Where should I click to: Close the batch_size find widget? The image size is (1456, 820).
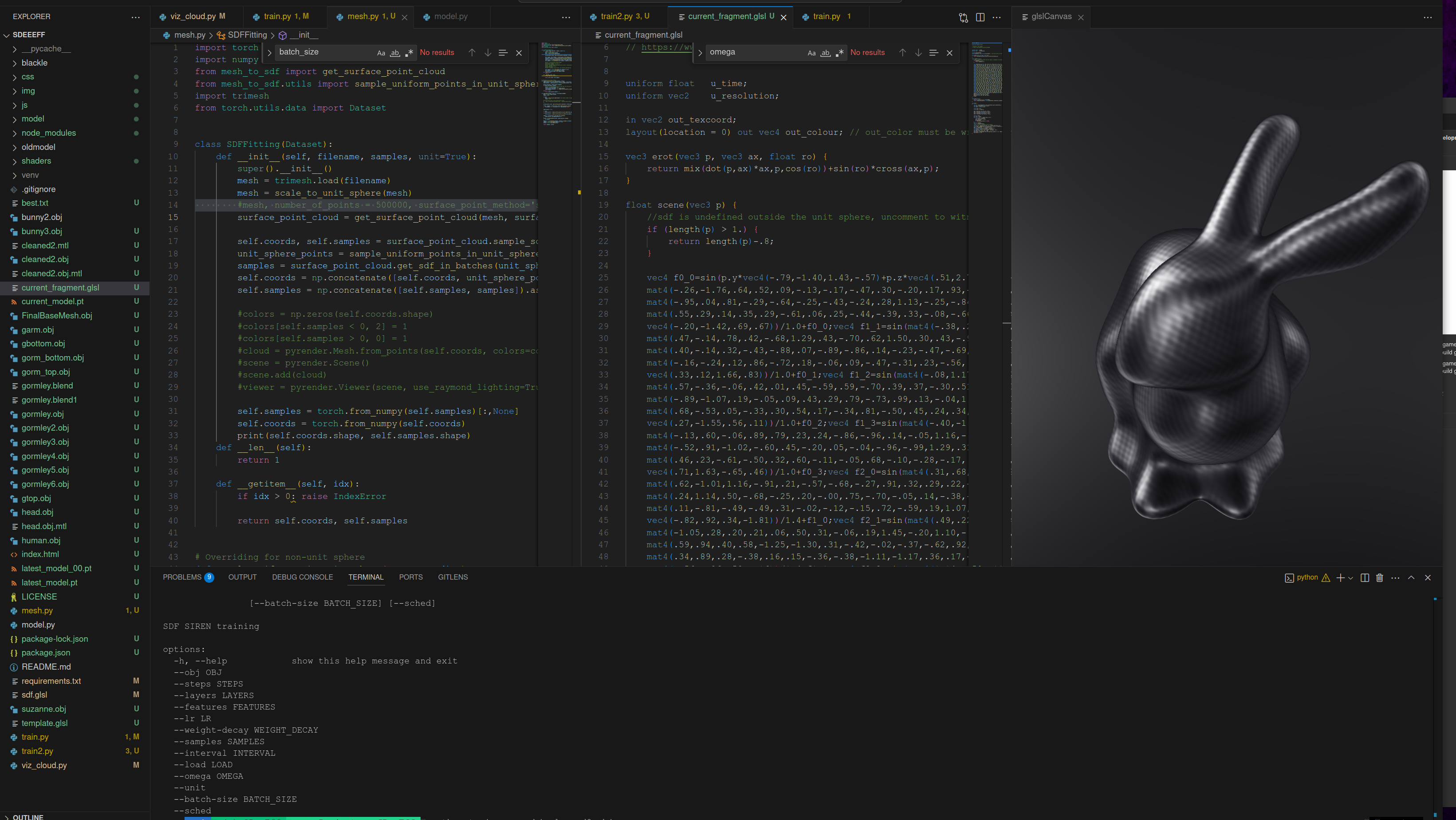(519, 53)
